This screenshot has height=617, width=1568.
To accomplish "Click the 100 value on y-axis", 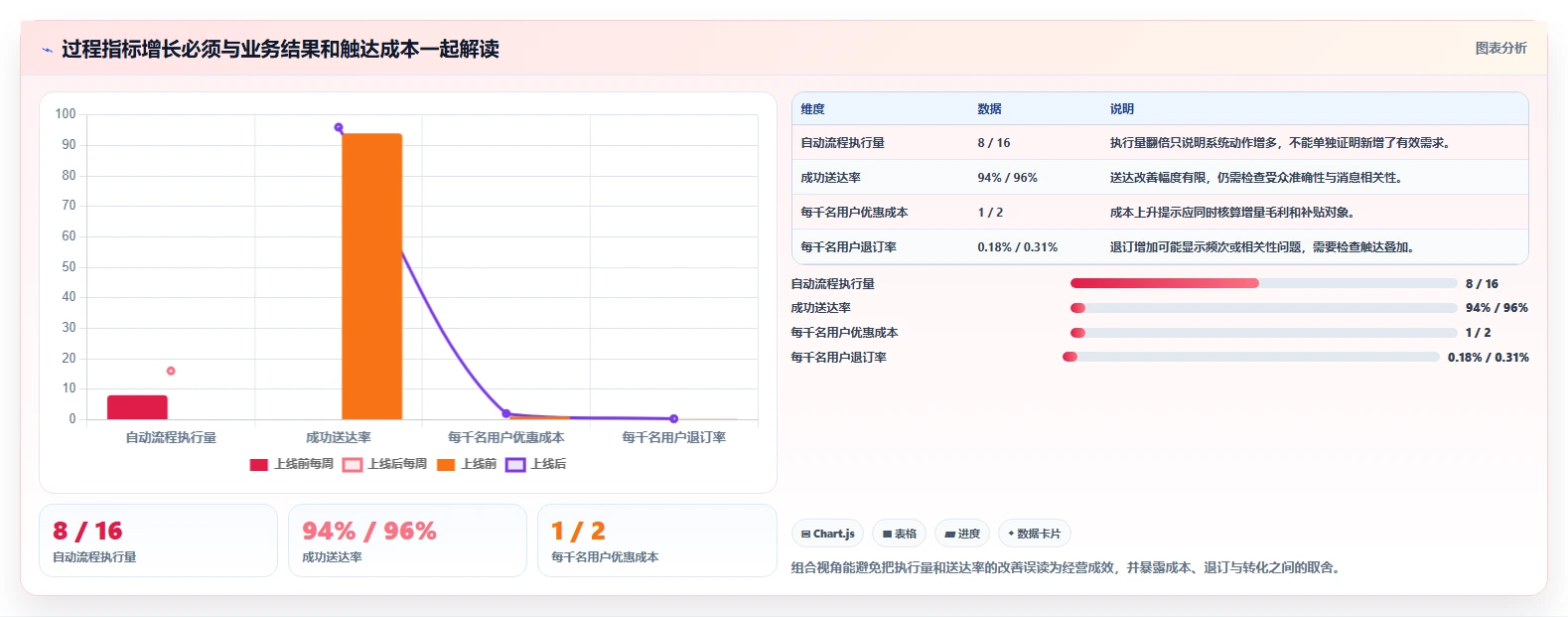I will click(66, 114).
